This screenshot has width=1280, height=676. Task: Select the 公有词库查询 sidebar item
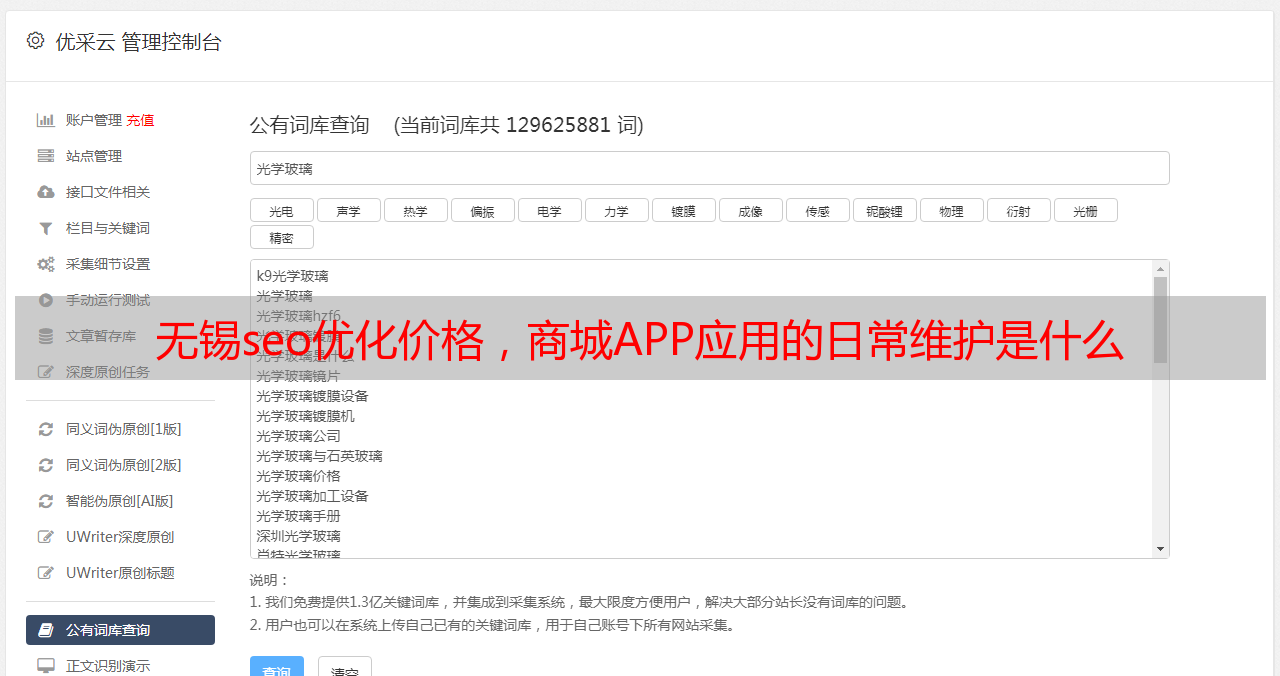(120, 630)
